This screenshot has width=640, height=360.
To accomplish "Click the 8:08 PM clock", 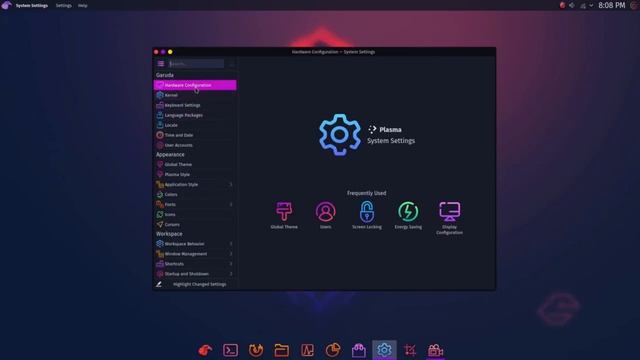I will click(611, 5).
